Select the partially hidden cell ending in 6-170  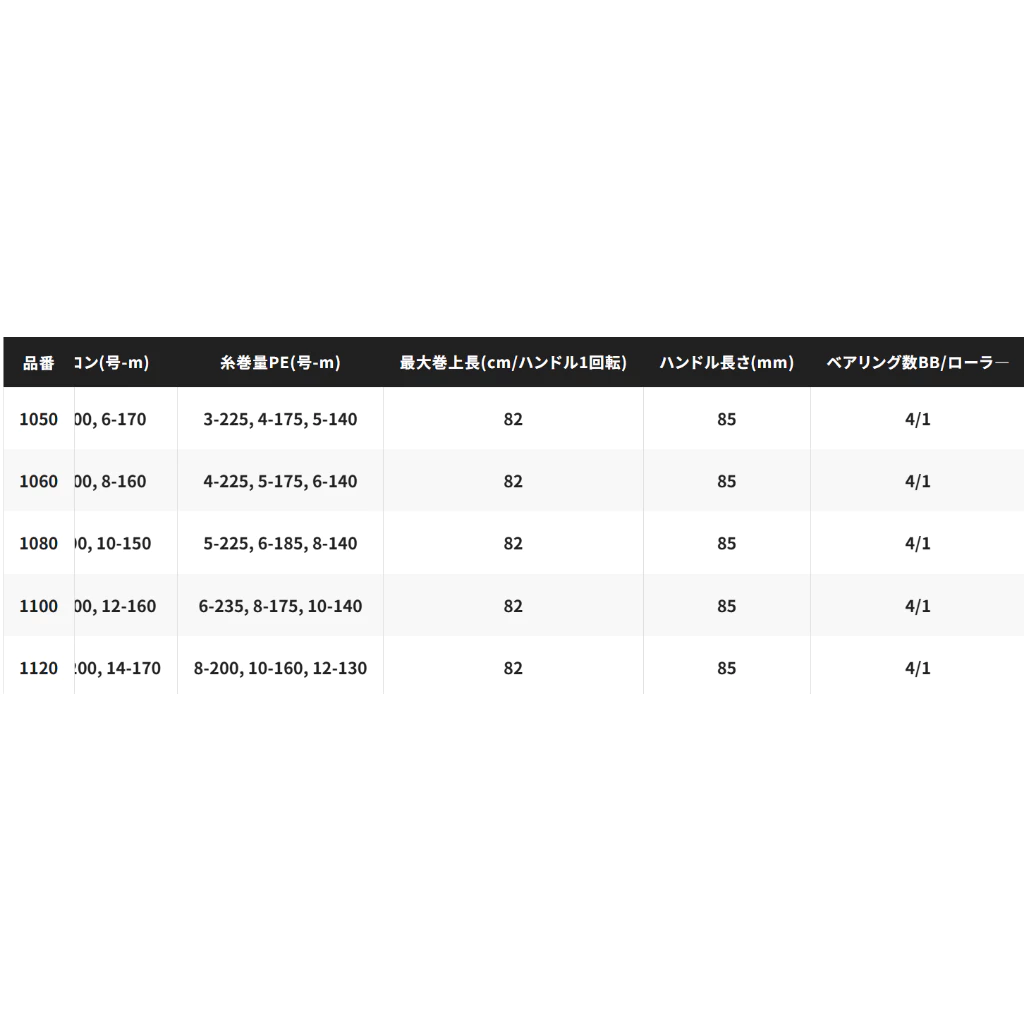(112, 419)
